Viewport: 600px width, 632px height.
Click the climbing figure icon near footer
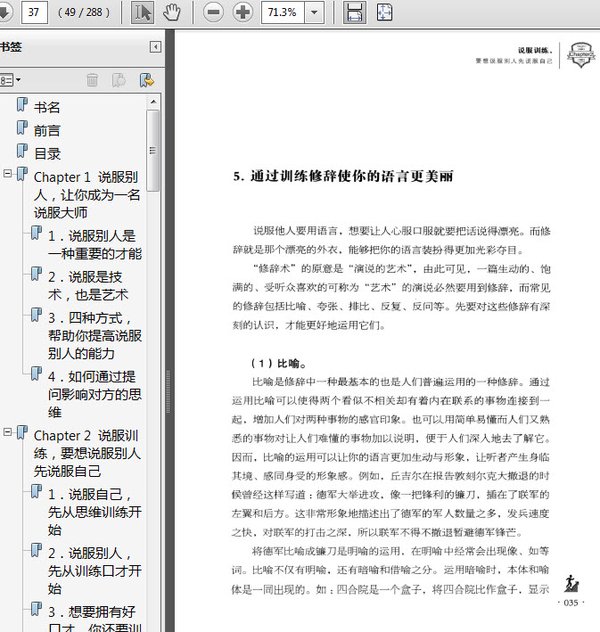(x=571, y=584)
